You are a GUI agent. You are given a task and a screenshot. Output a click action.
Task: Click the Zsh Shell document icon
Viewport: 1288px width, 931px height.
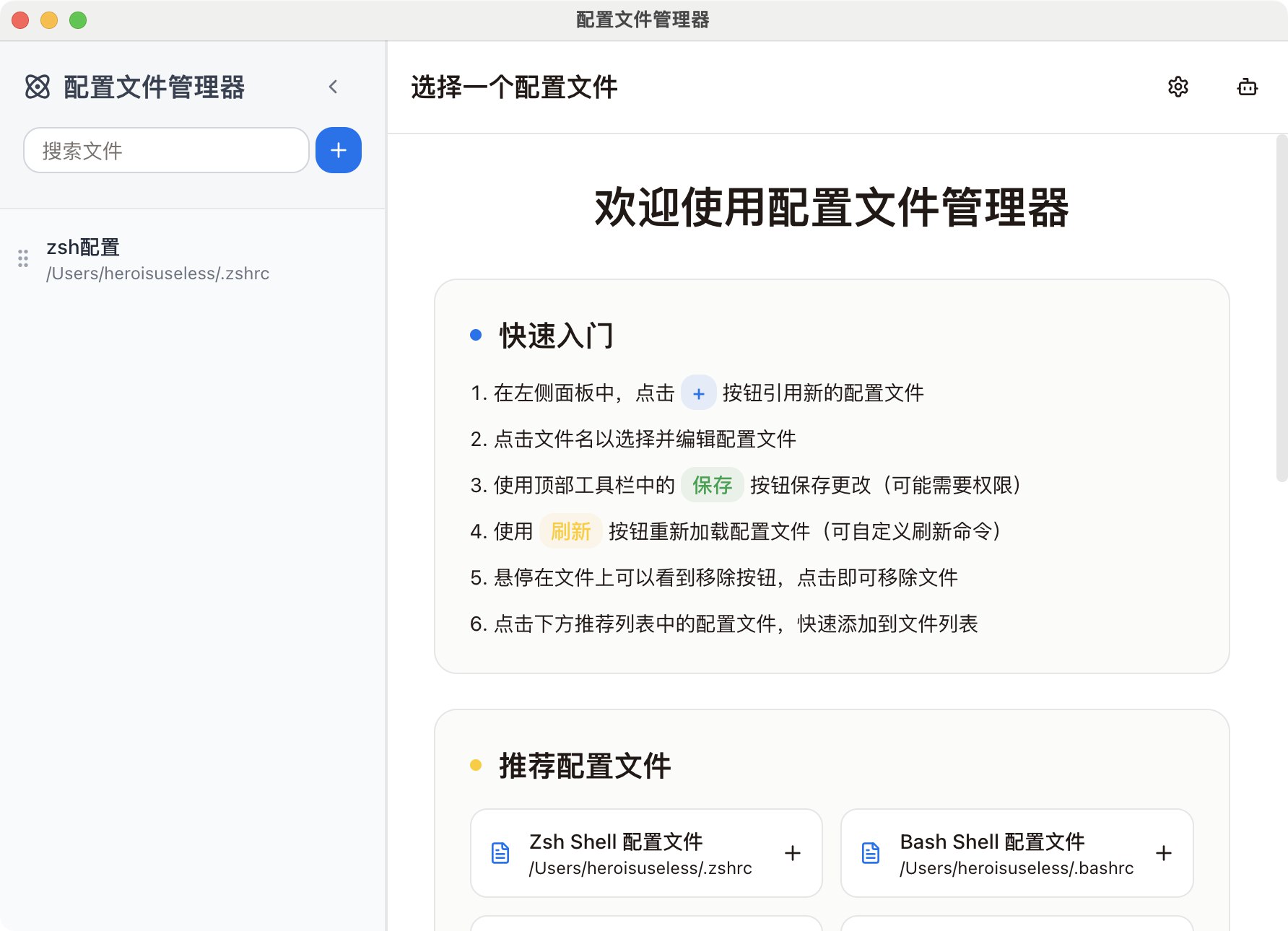pyautogui.click(x=500, y=853)
